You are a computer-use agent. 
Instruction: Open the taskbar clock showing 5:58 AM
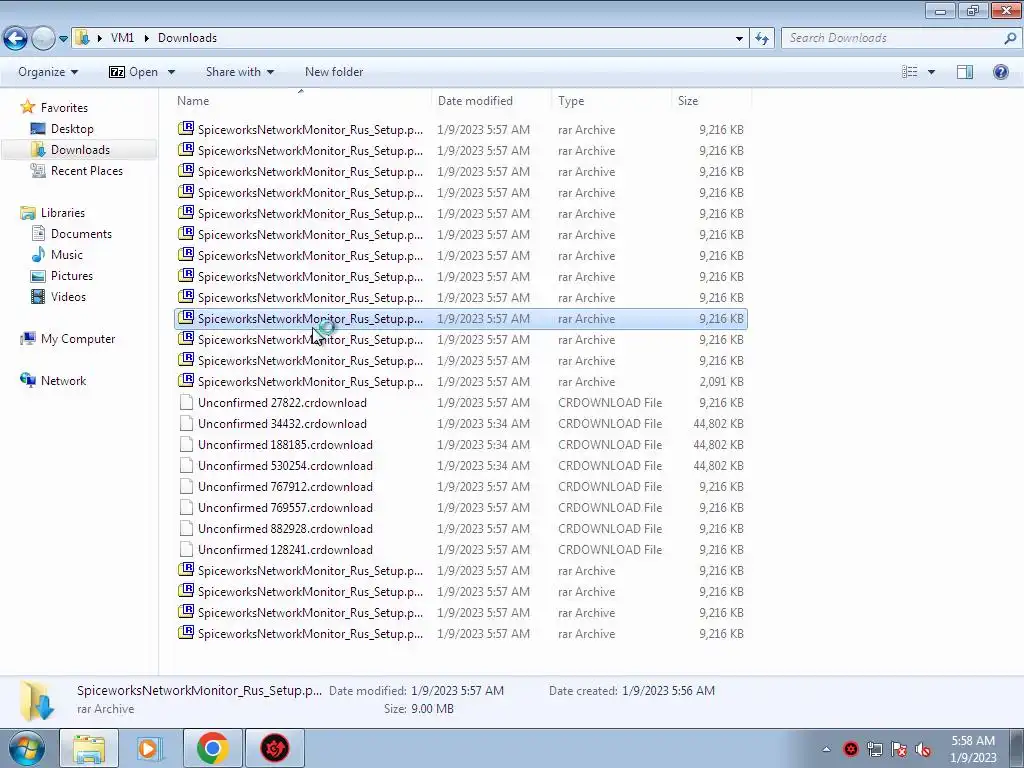coord(973,749)
